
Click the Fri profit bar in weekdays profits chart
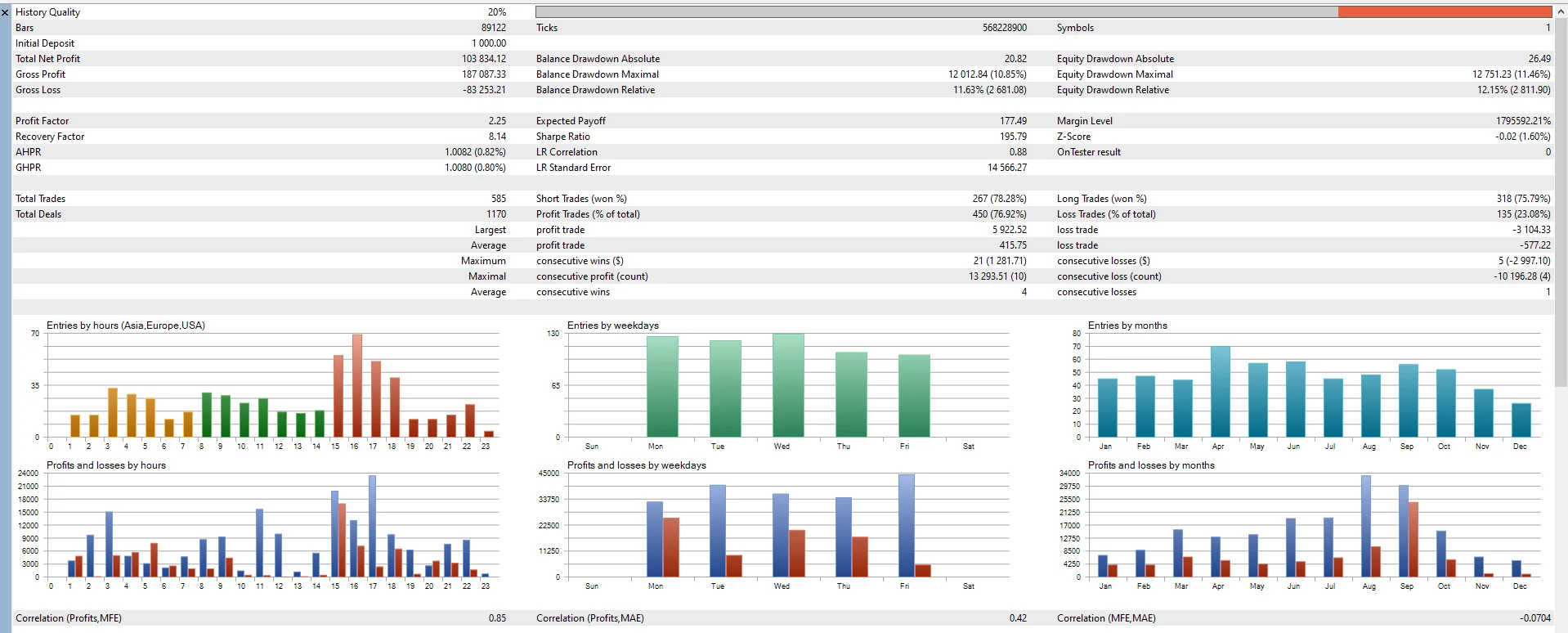coord(907,526)
